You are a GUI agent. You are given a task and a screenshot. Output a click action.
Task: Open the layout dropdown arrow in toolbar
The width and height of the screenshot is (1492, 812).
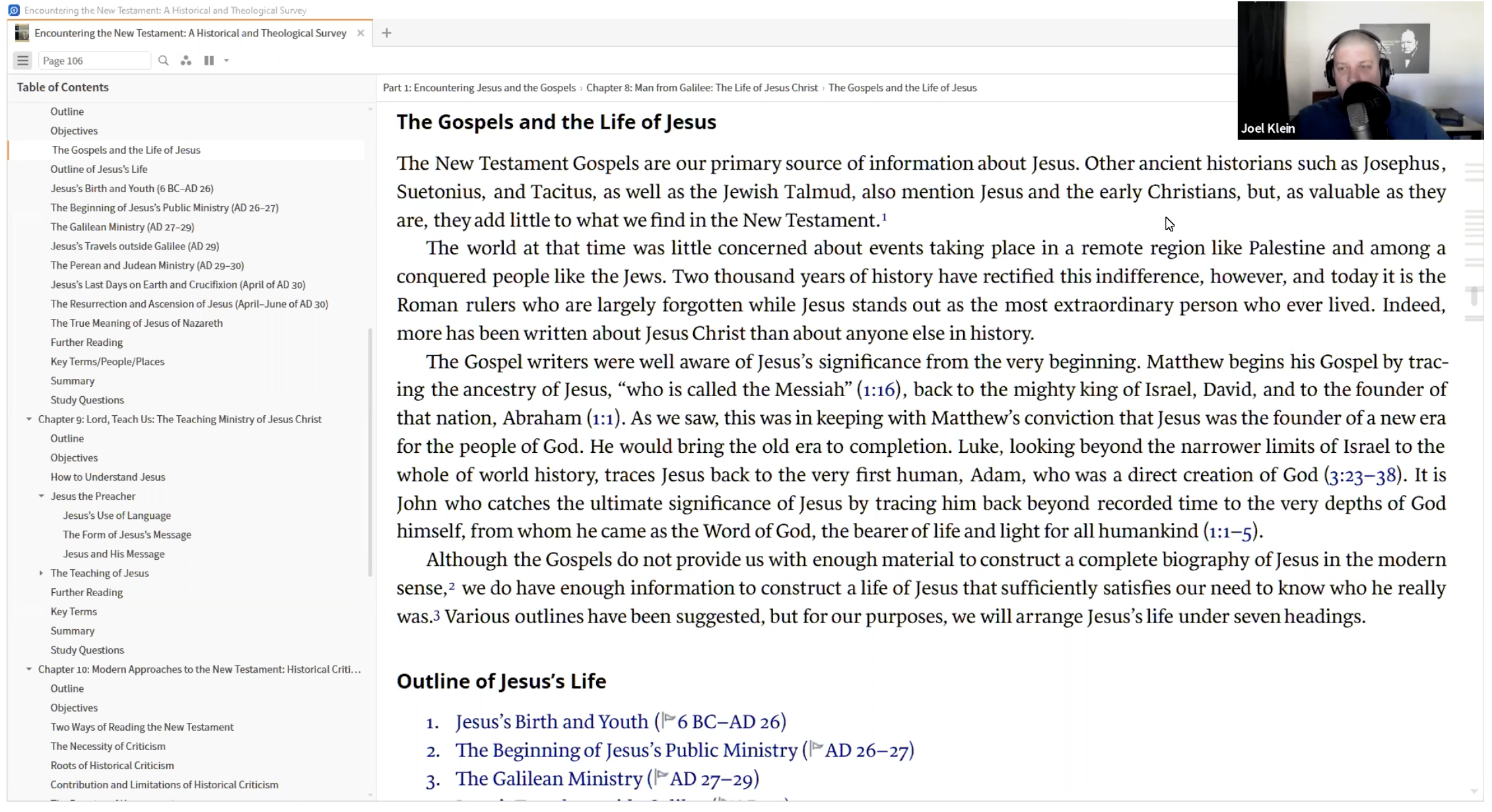pyautogui.click(x=226, y=61)
